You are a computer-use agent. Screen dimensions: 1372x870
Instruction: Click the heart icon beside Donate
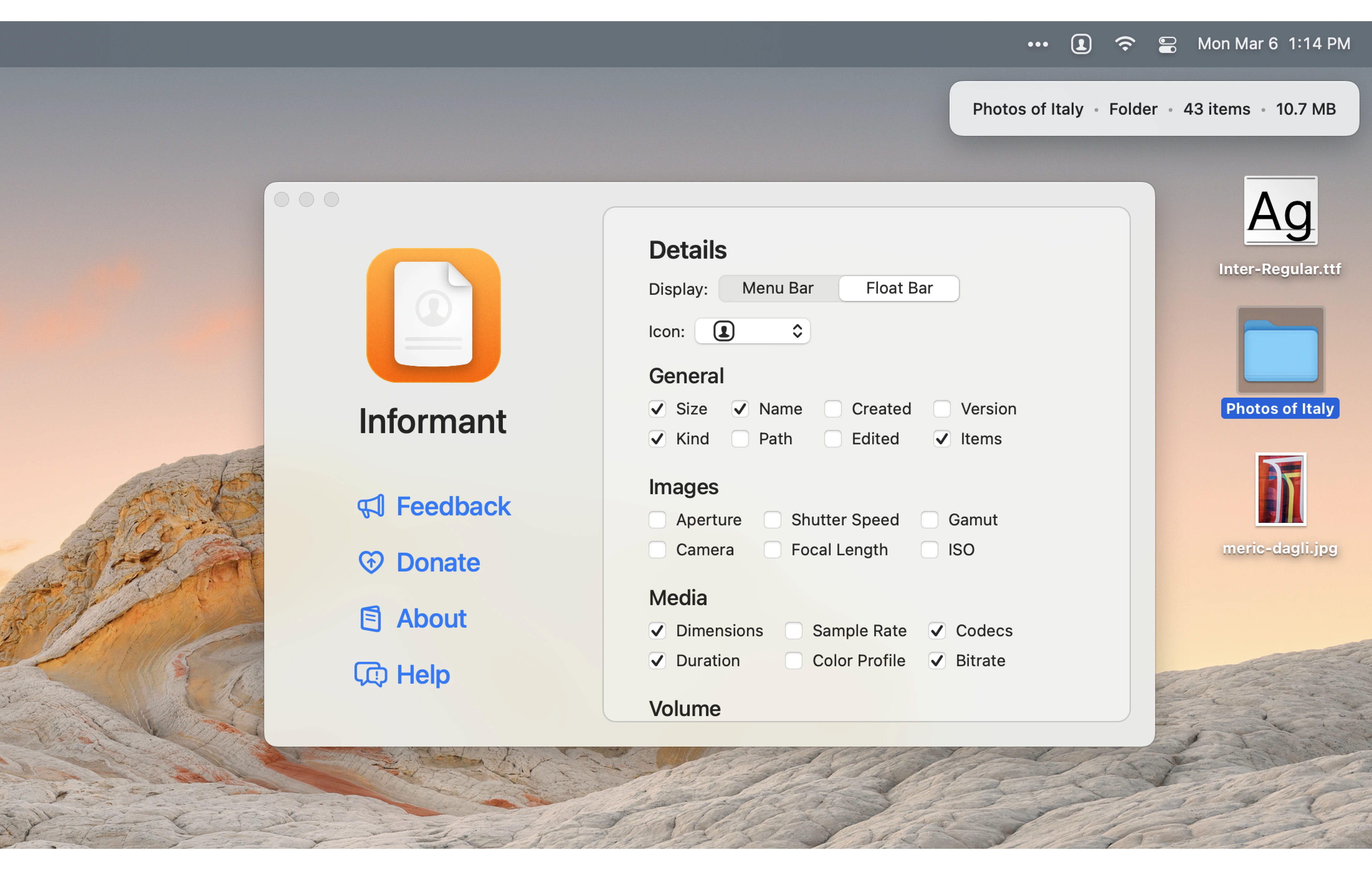tap(371, 562)
